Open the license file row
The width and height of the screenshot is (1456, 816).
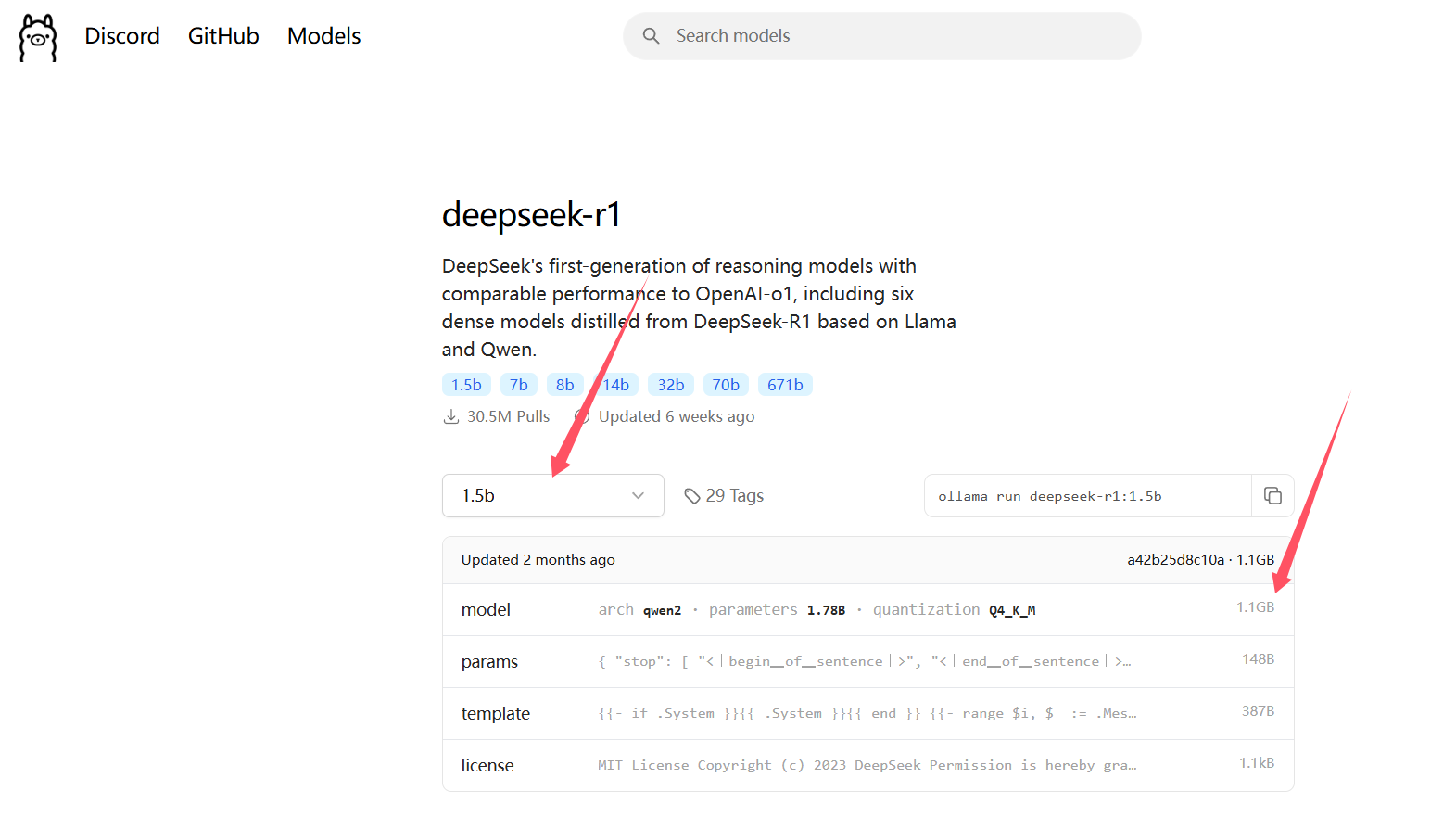coord(868,765)
